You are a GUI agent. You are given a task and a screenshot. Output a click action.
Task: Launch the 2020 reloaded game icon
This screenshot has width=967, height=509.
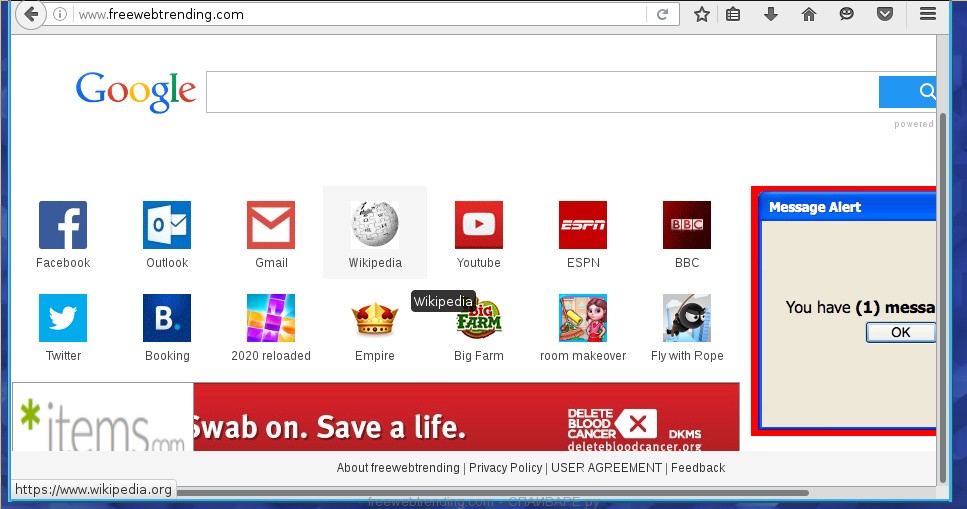coord(271,318)
